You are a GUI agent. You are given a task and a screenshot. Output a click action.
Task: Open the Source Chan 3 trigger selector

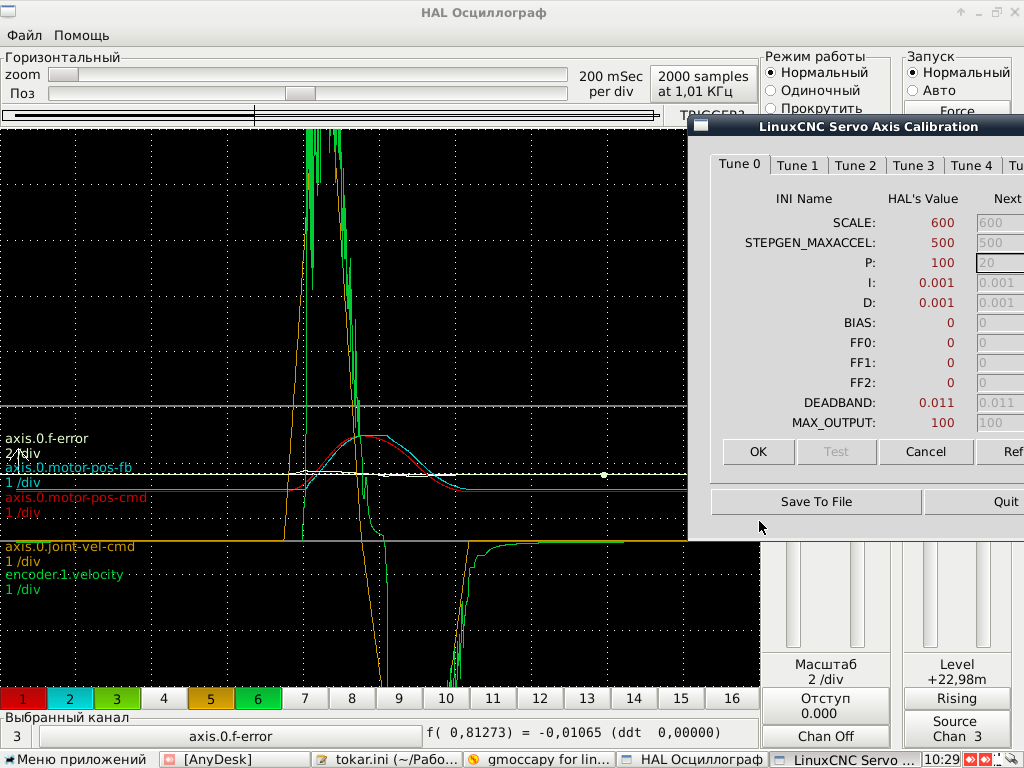pyautogui.click(x=955, y=728)
